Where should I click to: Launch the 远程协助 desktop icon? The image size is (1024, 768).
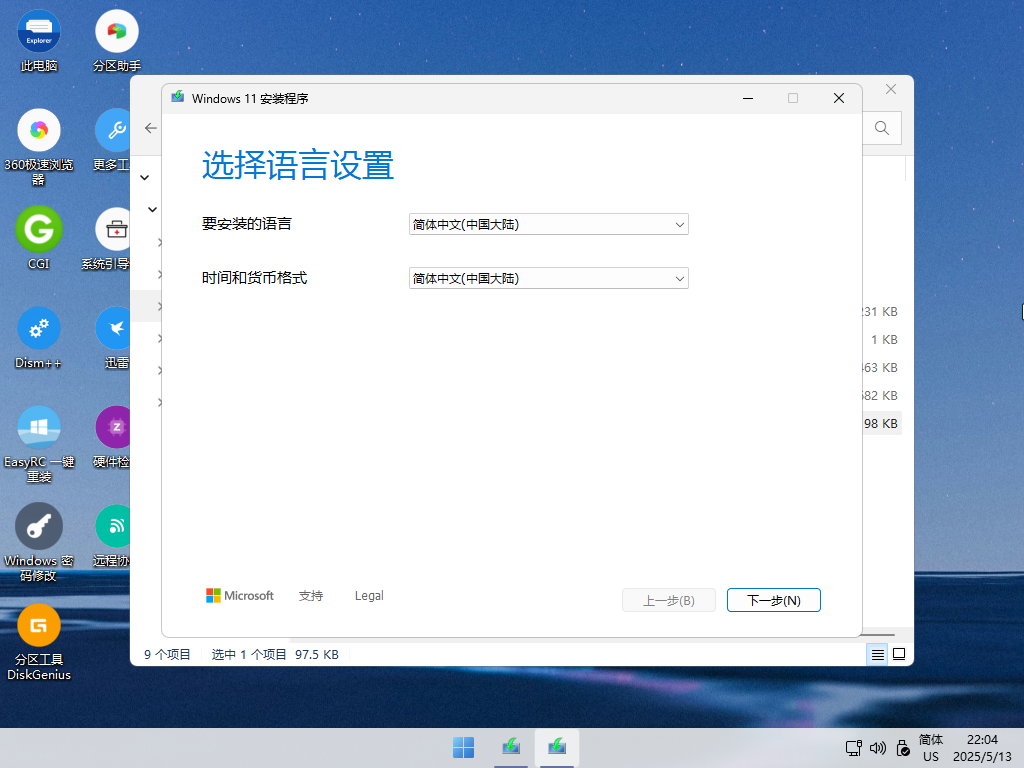coord(112,536)
